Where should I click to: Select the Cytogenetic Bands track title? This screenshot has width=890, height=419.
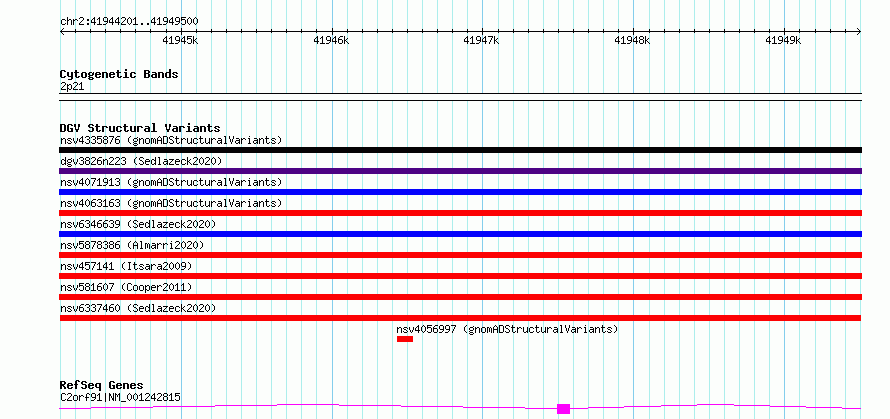pos(119,74)
